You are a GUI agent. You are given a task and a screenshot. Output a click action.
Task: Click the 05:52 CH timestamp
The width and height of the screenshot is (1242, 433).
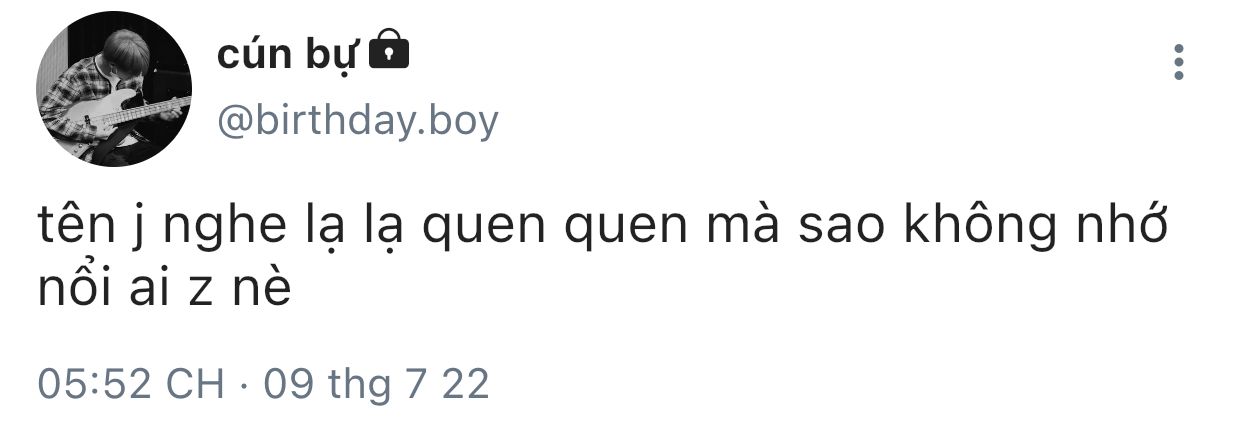pos(130,384)
